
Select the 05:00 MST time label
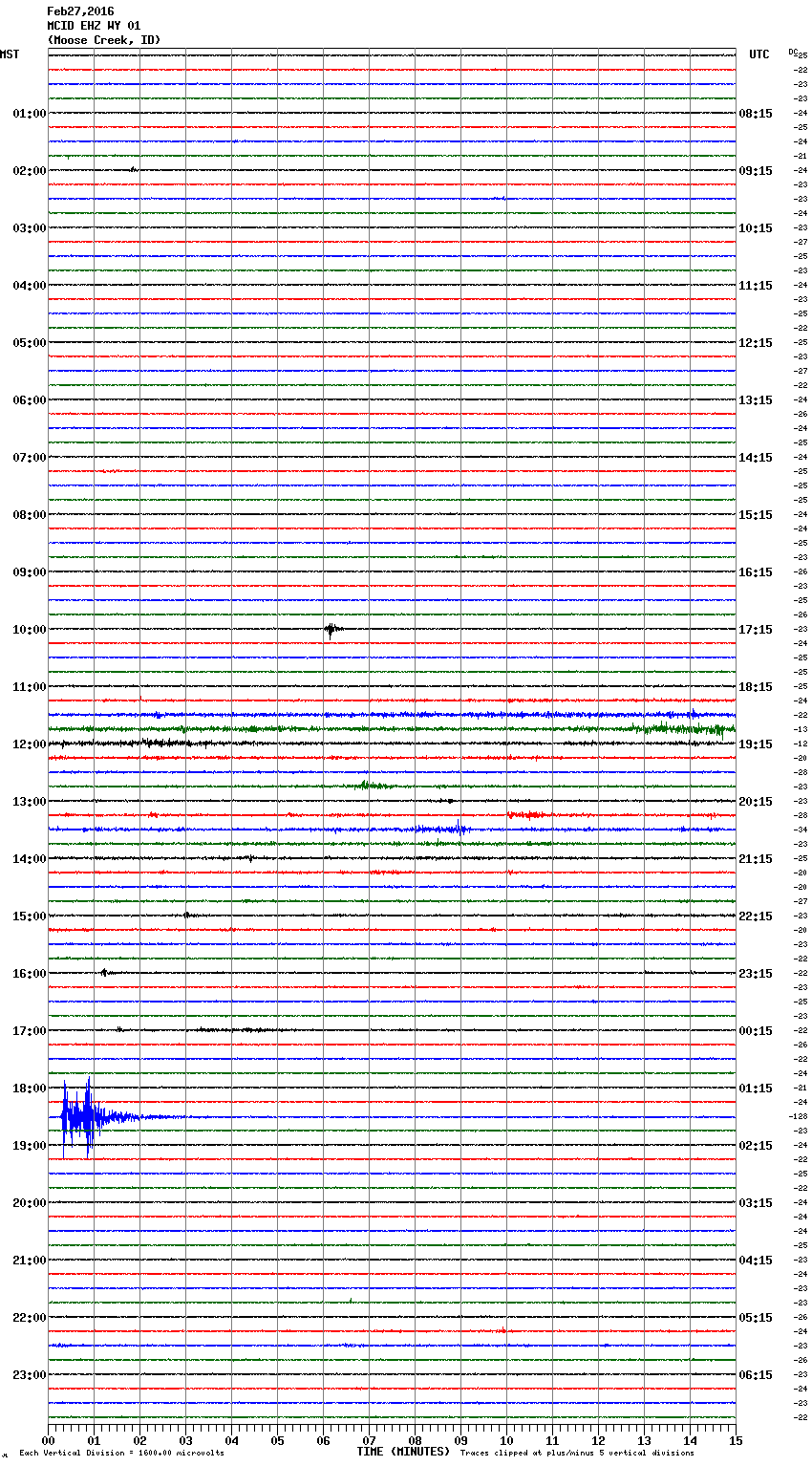30,343
